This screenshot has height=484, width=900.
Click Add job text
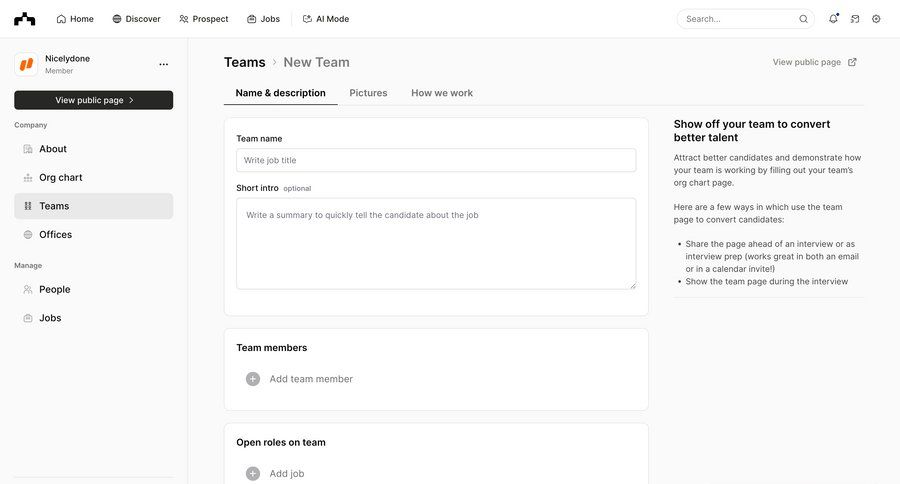tap(287, 474)
